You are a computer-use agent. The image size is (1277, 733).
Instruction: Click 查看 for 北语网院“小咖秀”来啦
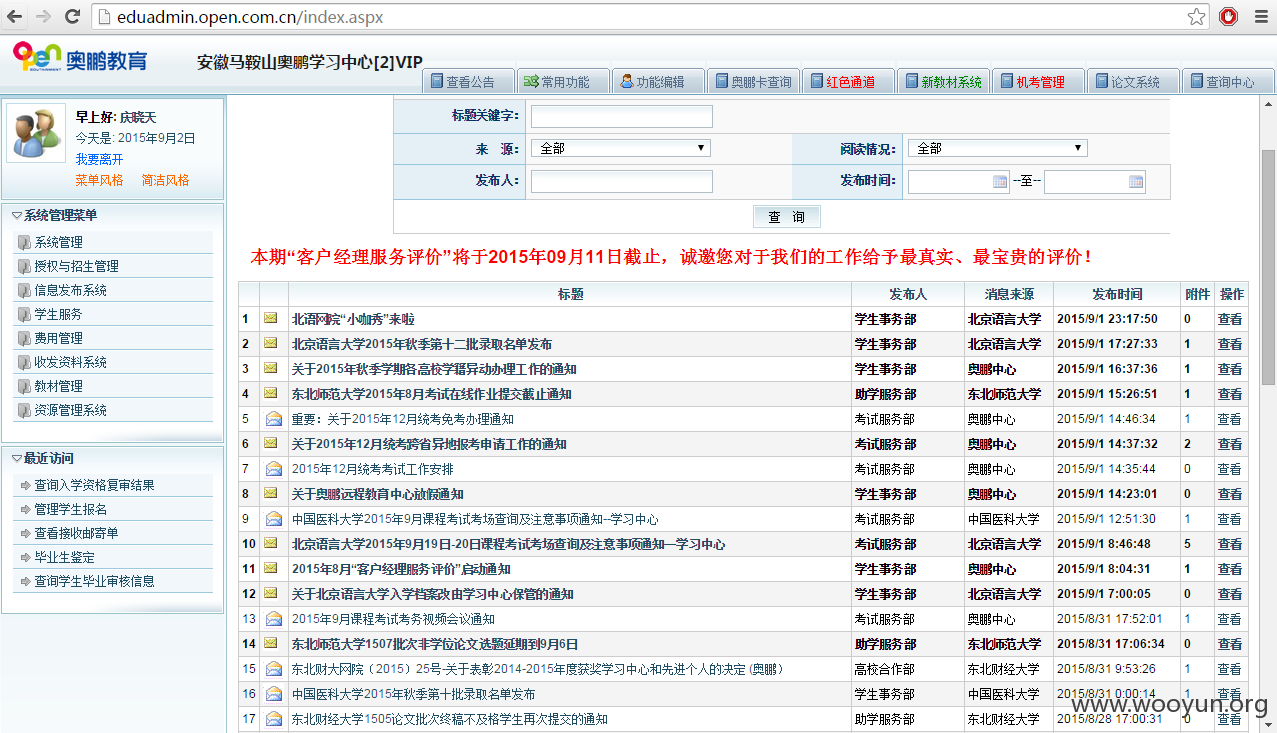pyautogui.click(x=1229, y=319)
